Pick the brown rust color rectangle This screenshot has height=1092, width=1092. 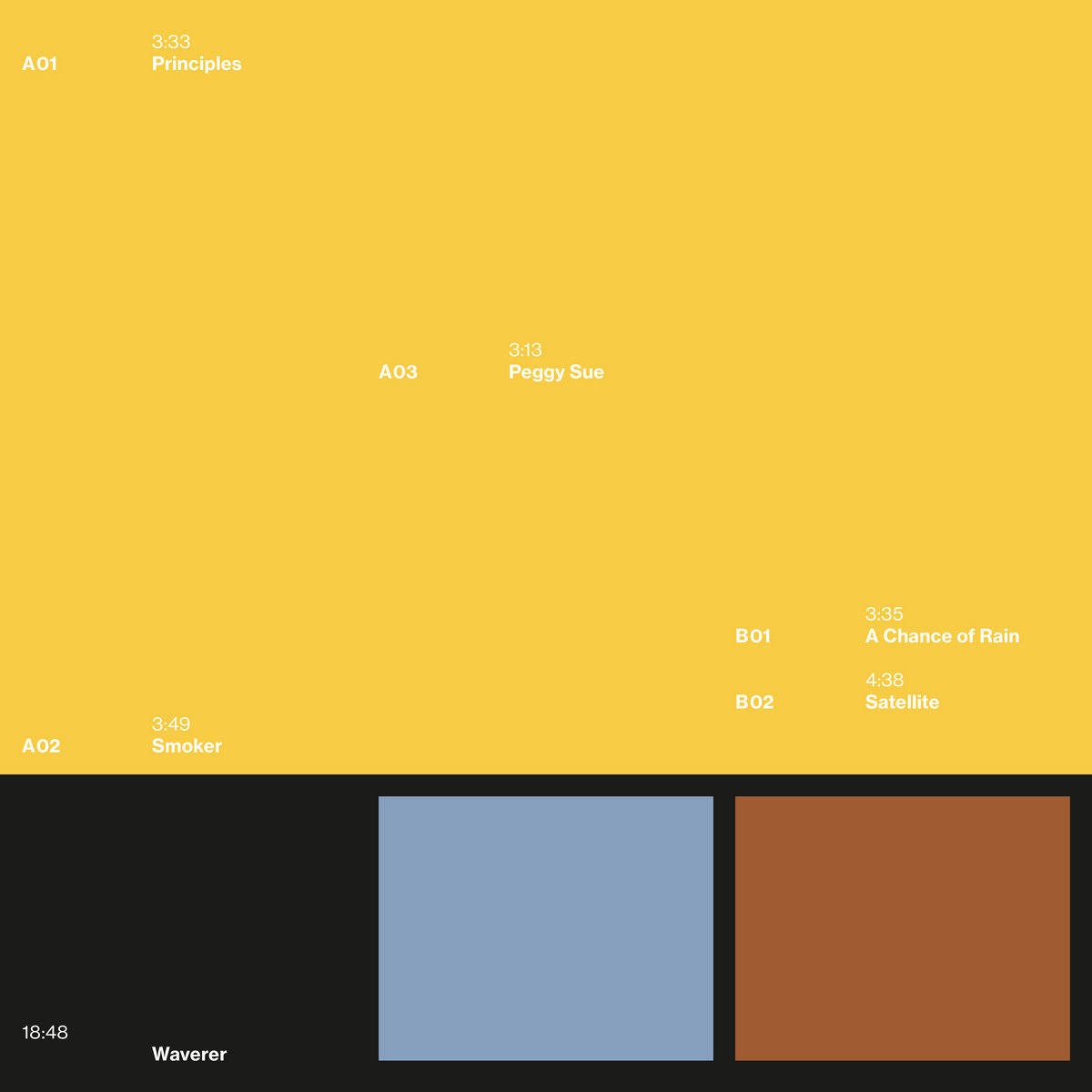click(x=902, y=928)
